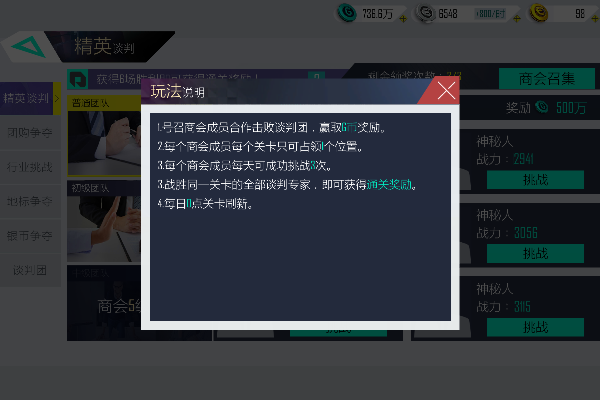Click the gold coin icon at top
600x400 pixels.
(539, 13)
